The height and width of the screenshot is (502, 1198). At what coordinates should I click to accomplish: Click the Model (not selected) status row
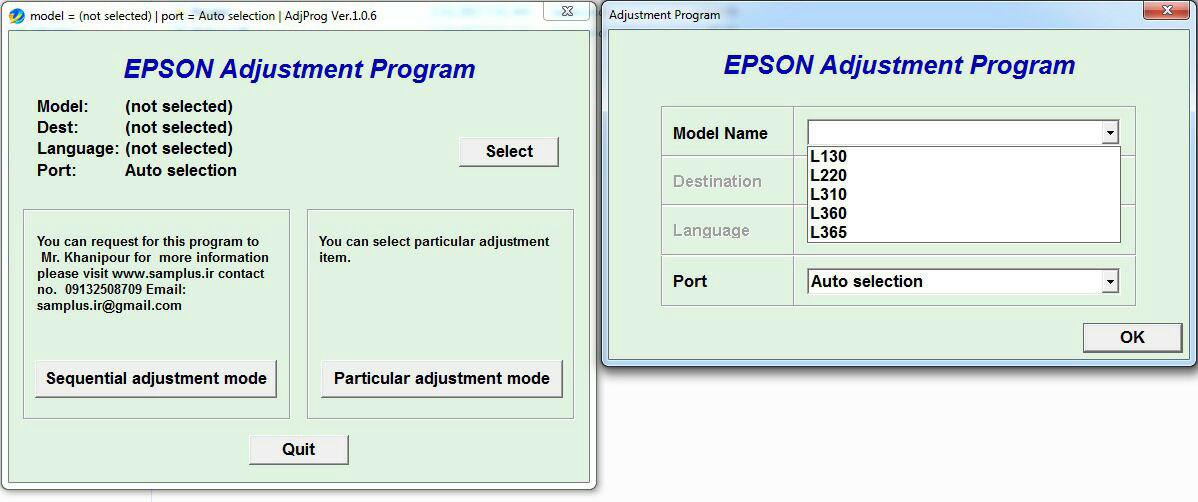[x=134, y=106]
